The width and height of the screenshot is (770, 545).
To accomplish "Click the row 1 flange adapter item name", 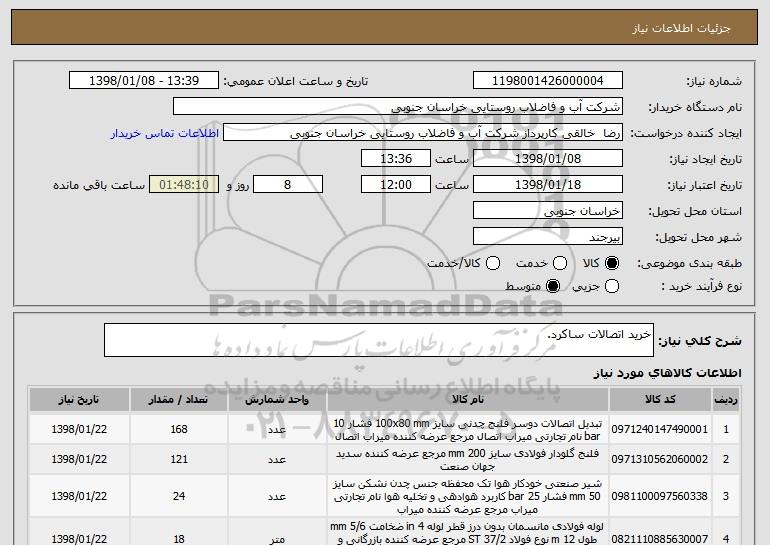I will [x=468, y=430].
